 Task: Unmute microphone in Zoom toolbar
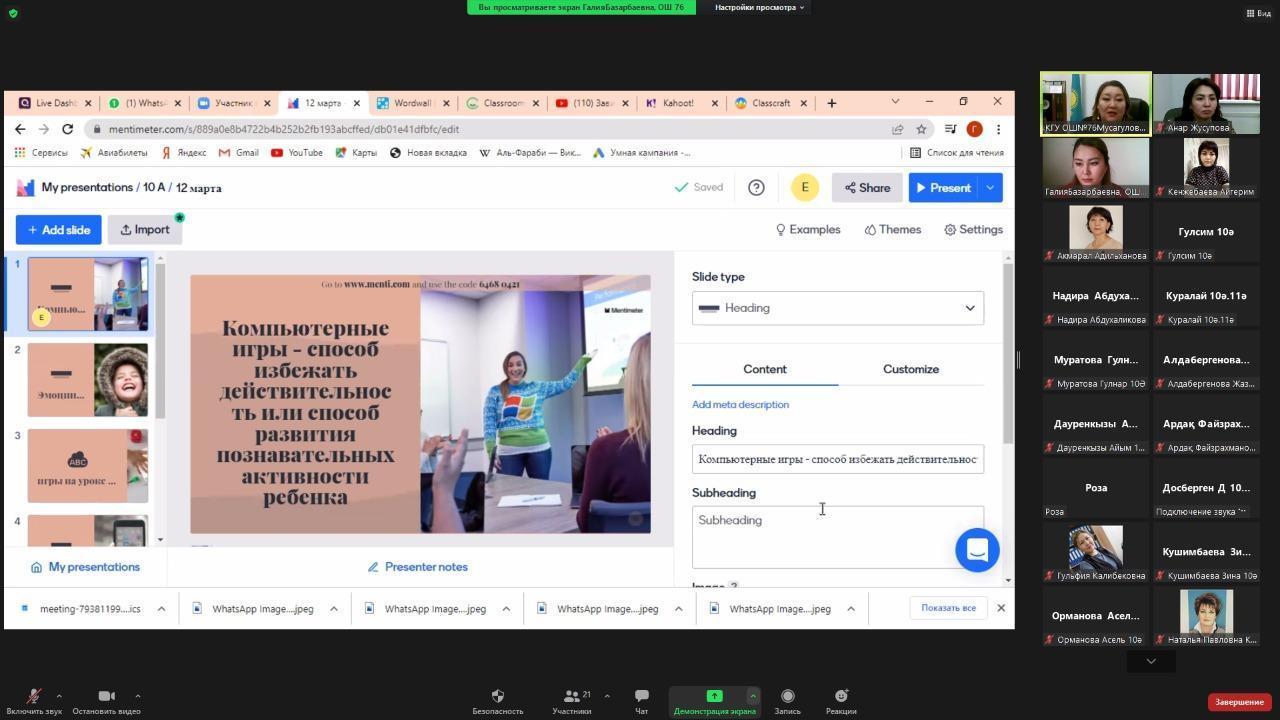pyautogui.click(x=33, y=696)
